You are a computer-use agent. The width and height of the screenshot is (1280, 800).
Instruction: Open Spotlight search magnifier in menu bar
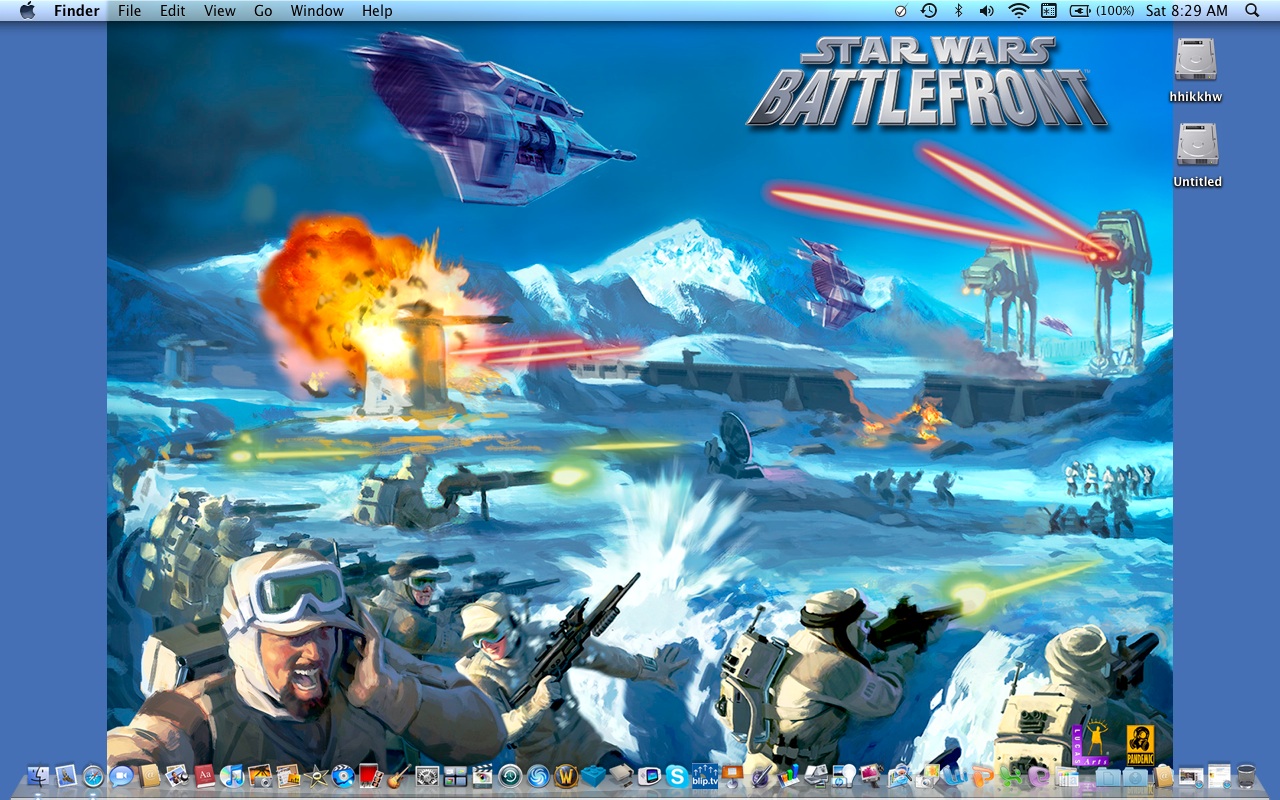click(x=1252, y=11)
